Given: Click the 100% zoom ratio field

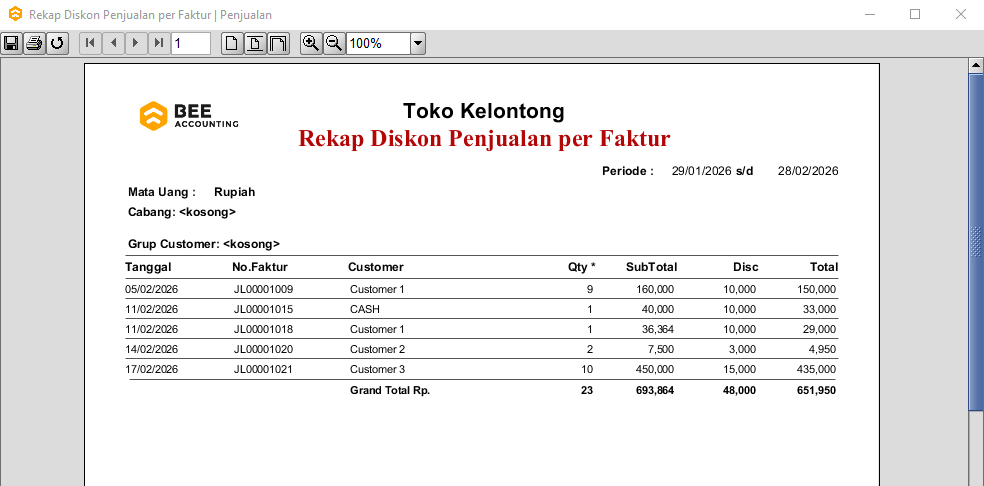Looking at the screenshot, I should (378, 43).
